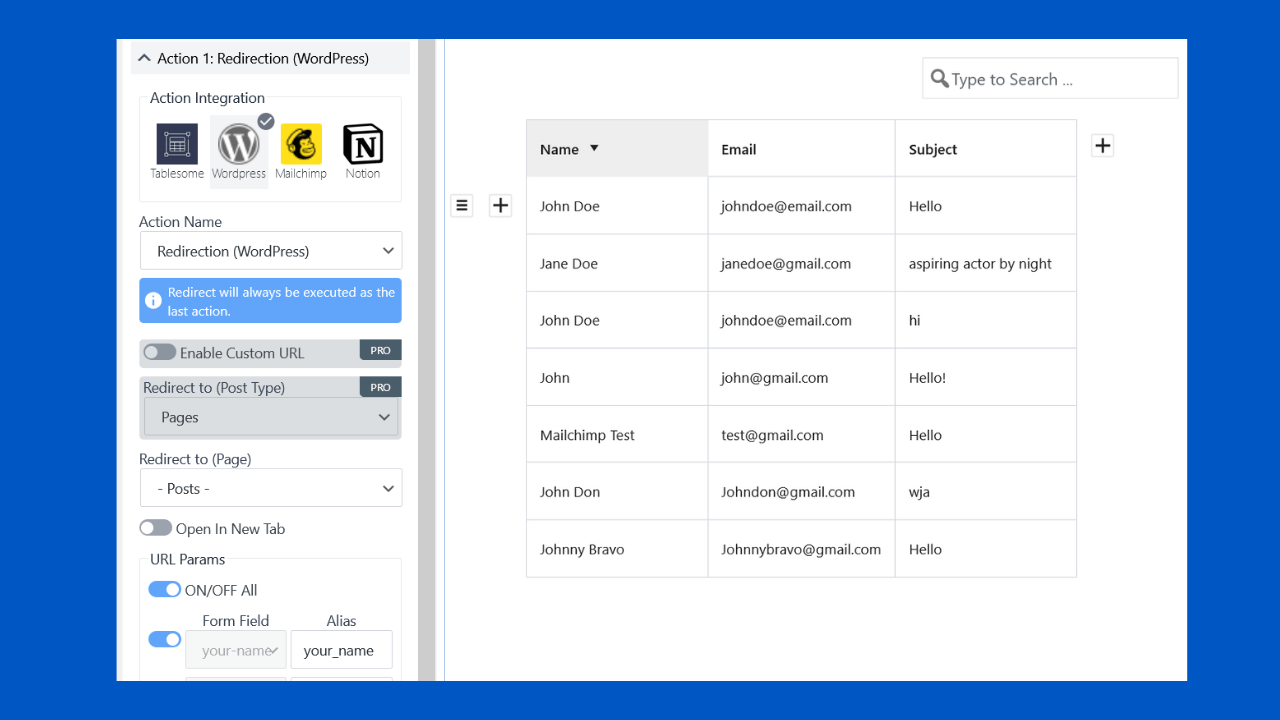The height and width of the screenshot is (720, 1280).
Task: Choose the Mailchimp integration icon
Action: point(301,145)
